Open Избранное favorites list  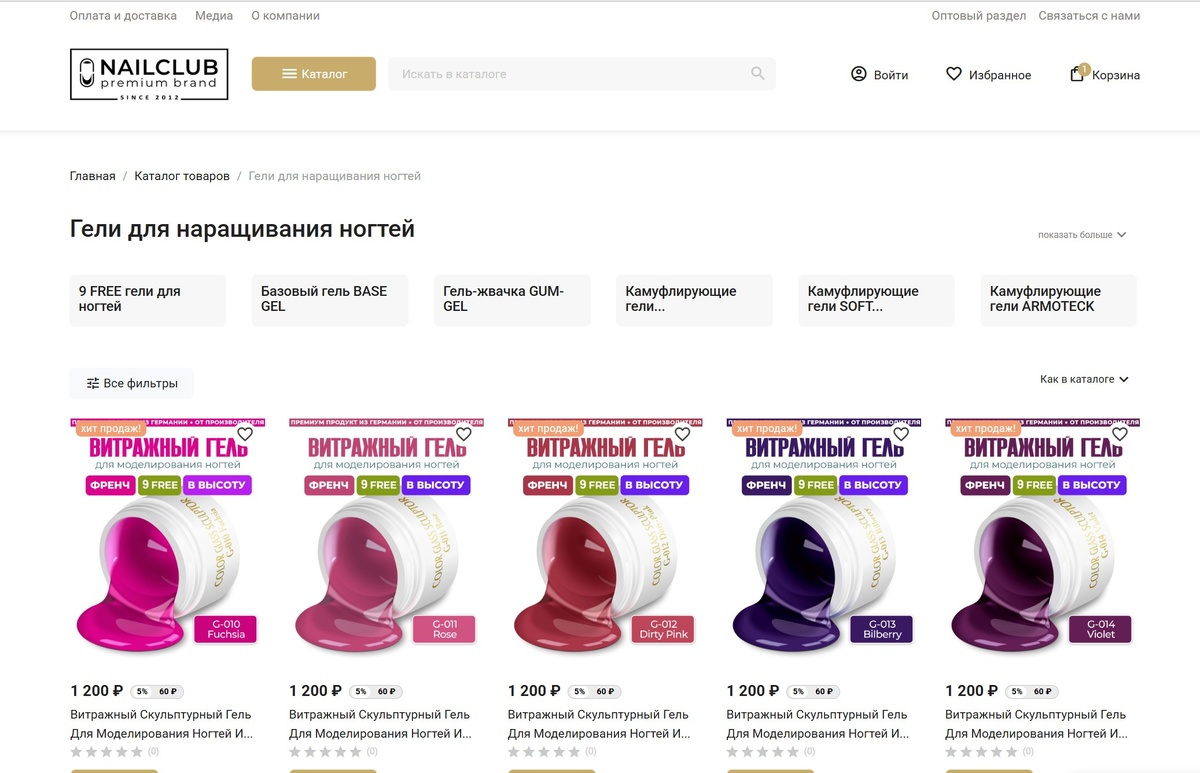click(1000, 75)
